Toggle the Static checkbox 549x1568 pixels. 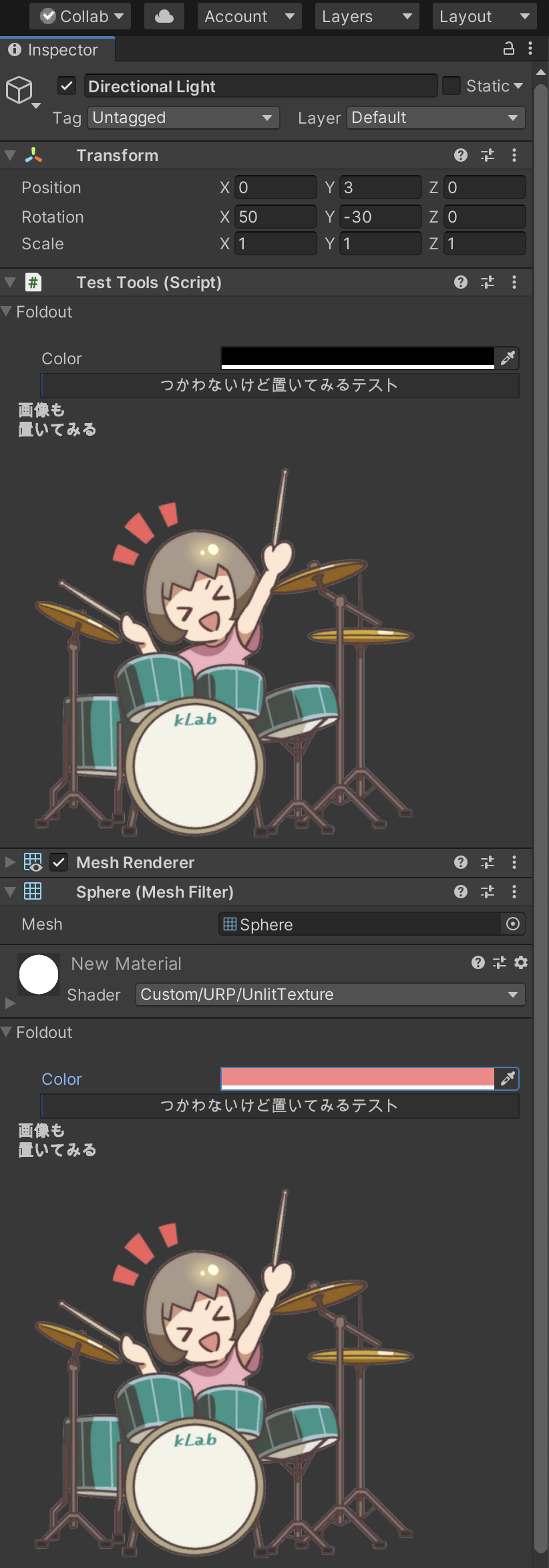pyautogui.click(x=451, y=86)
